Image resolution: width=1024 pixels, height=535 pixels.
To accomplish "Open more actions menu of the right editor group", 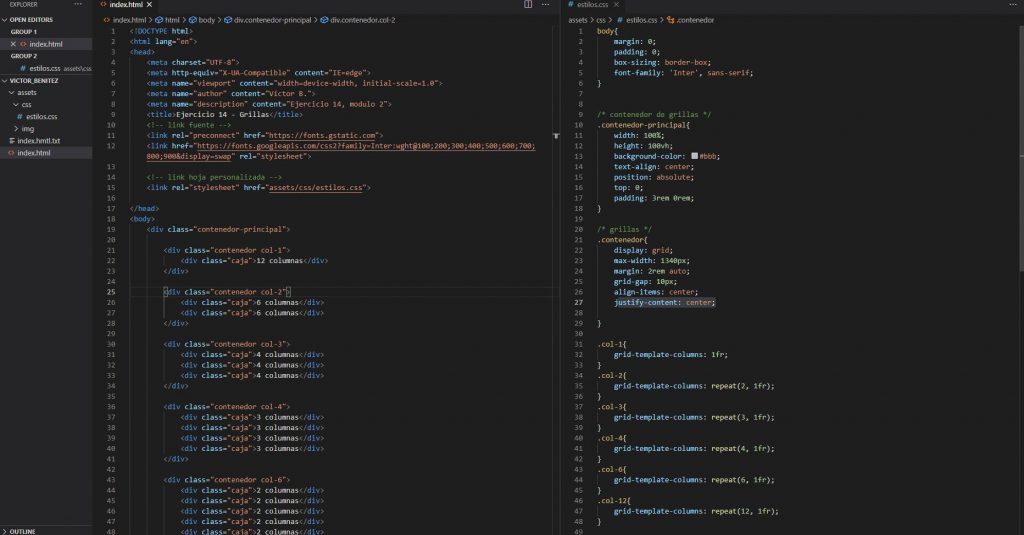I will [x=1013, y=4].
